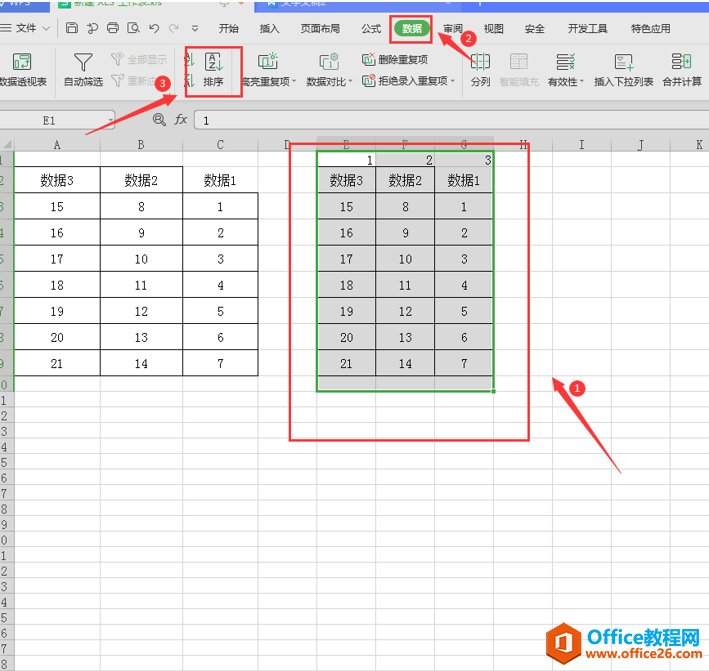This screenshot has width=709, height=671.
Task: Click cell G8 containing 6
Action: point(463,337)
